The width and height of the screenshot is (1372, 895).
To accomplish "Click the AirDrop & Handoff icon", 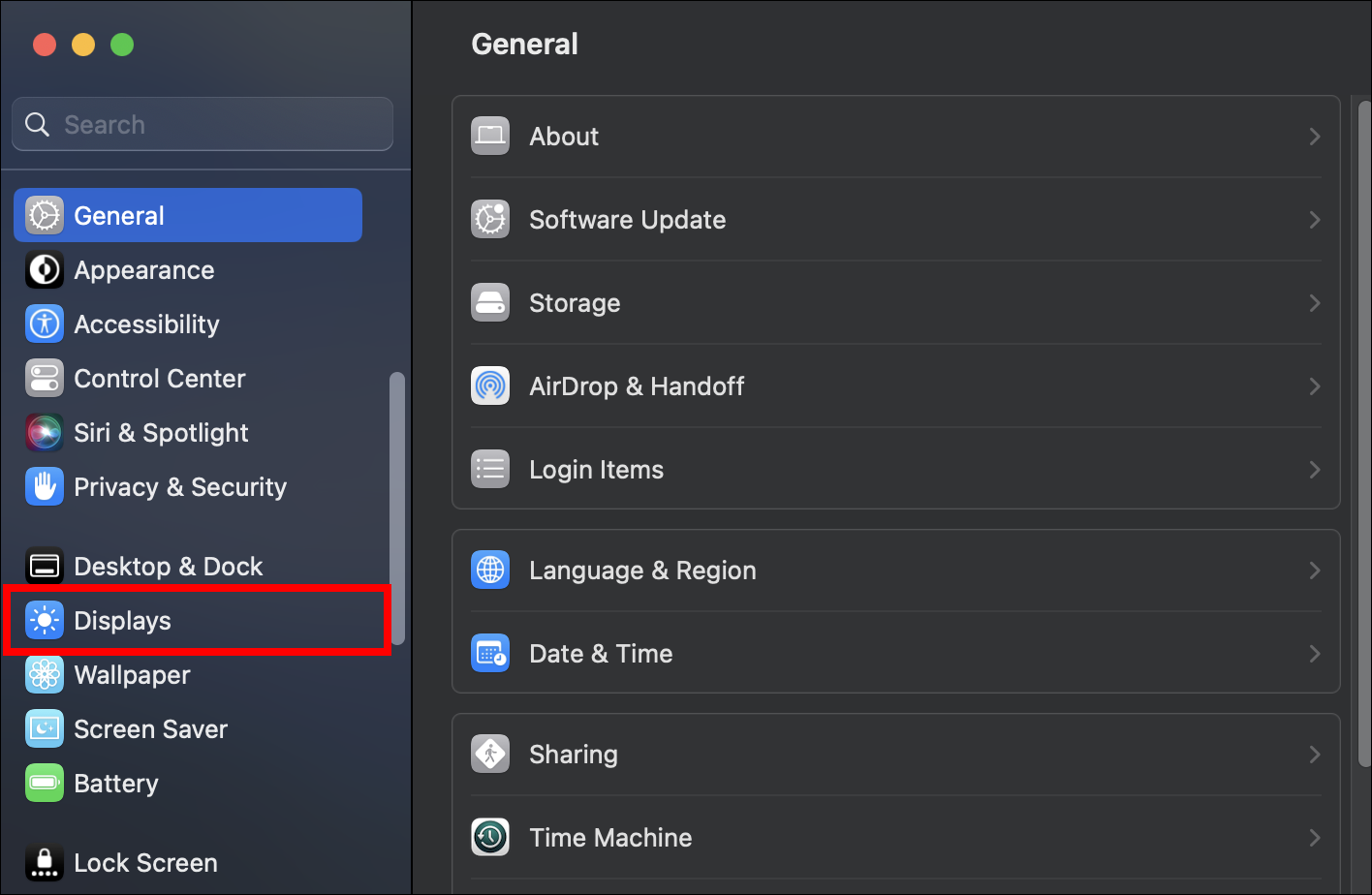I will 490,386.
